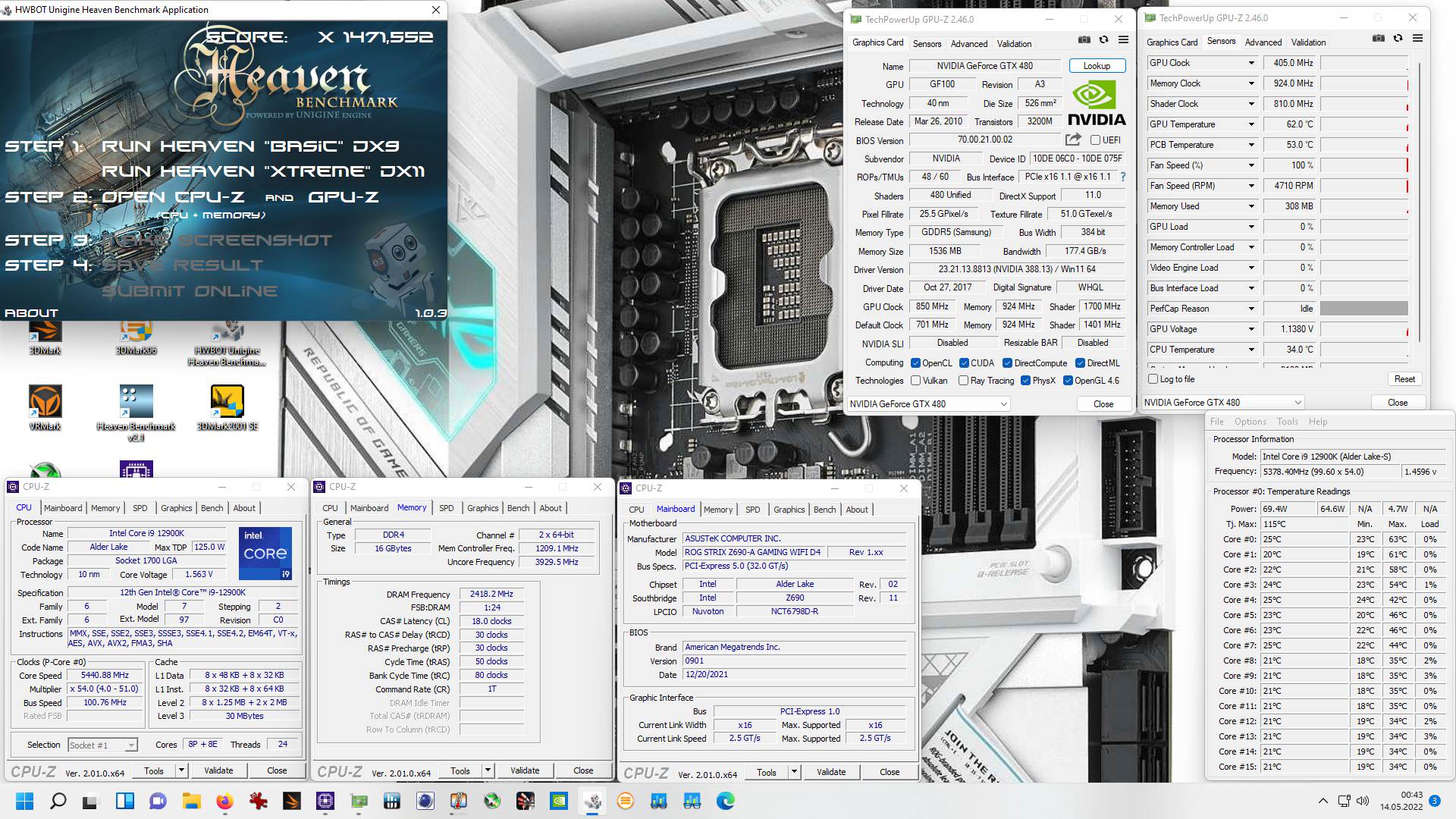Open 3DMark2001 SE desktop shortcut

click(227, 407)
